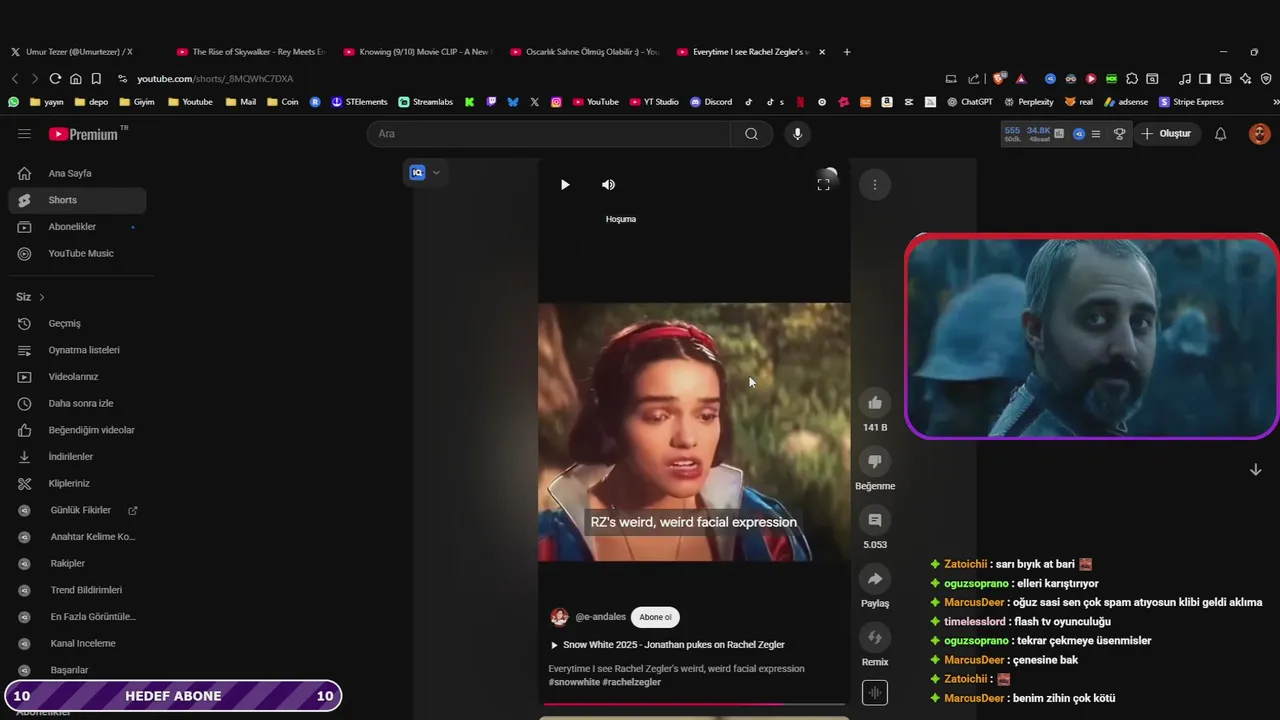Open Oynatma listeleri

tap(77, 350)
